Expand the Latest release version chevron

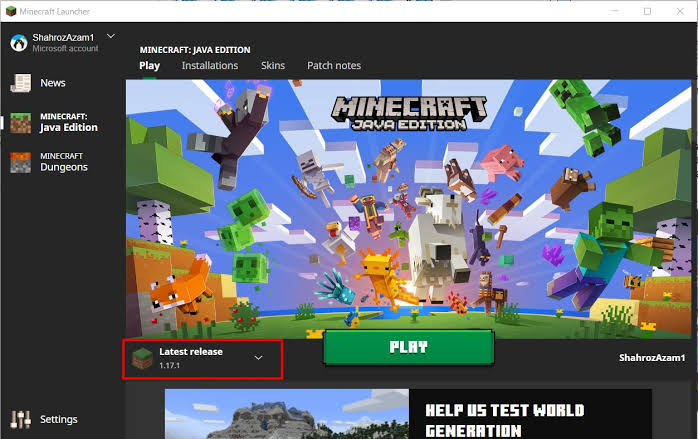click(x=259, y=358)
